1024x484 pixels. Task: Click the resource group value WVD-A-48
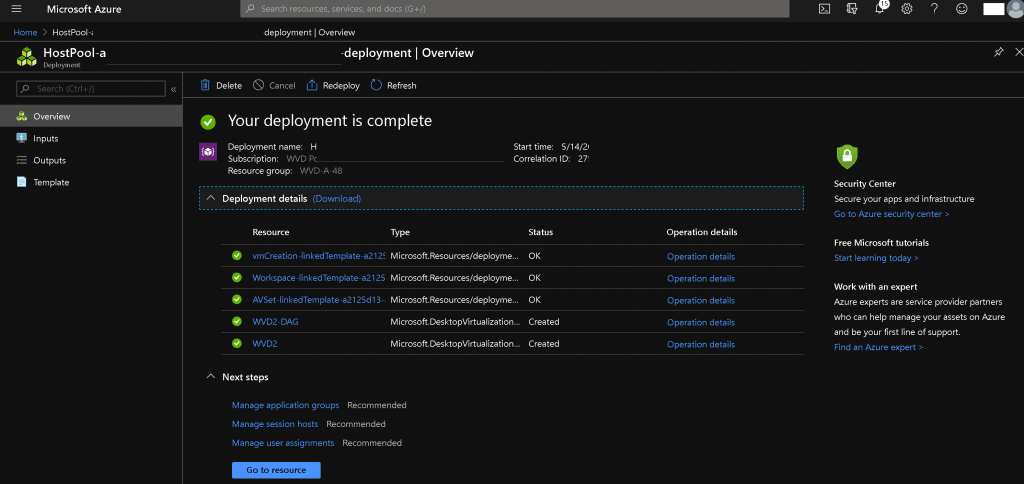[x=321, y=171]
